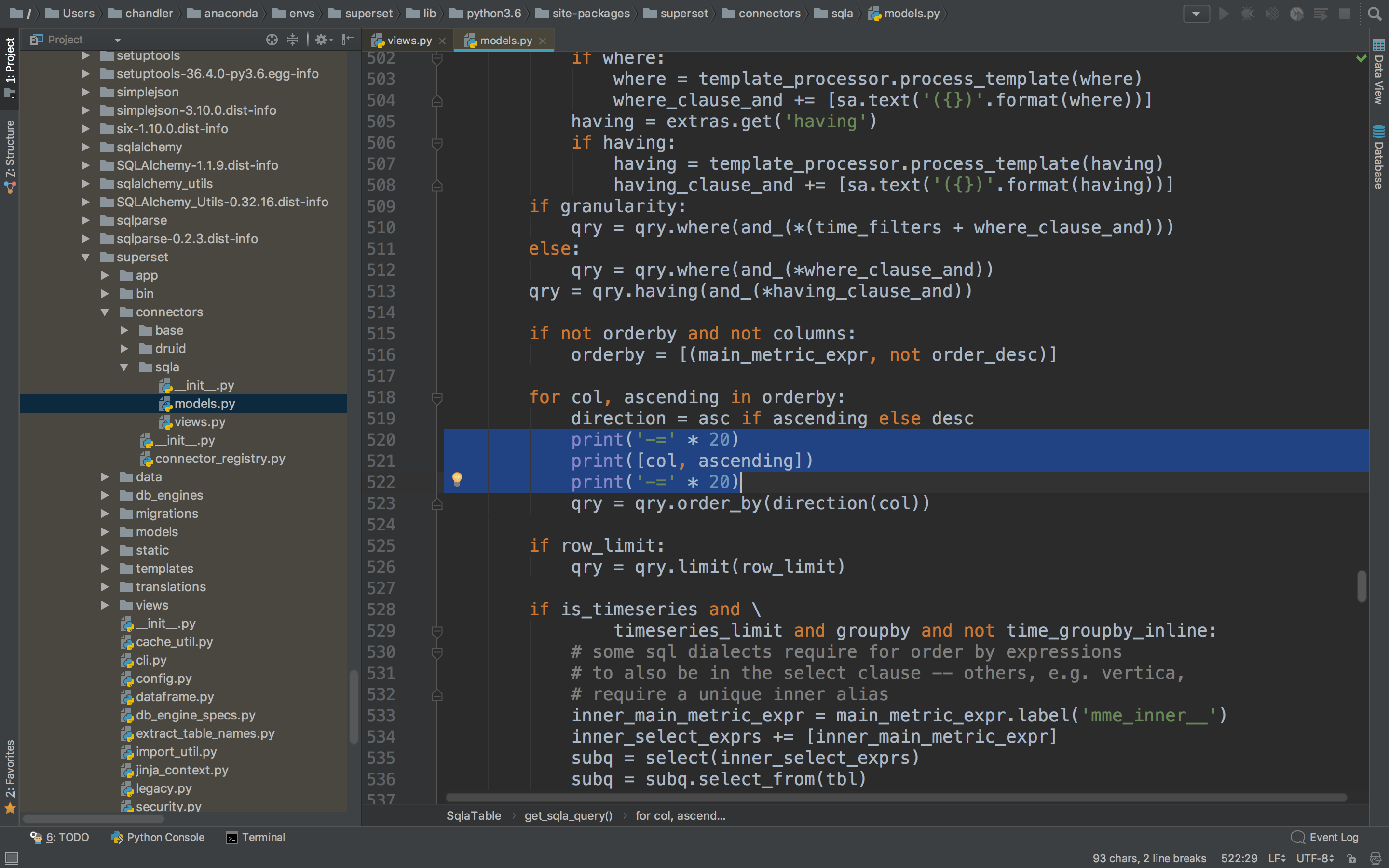
Task: Expand the db_engines folder
Action: [105, 495]
